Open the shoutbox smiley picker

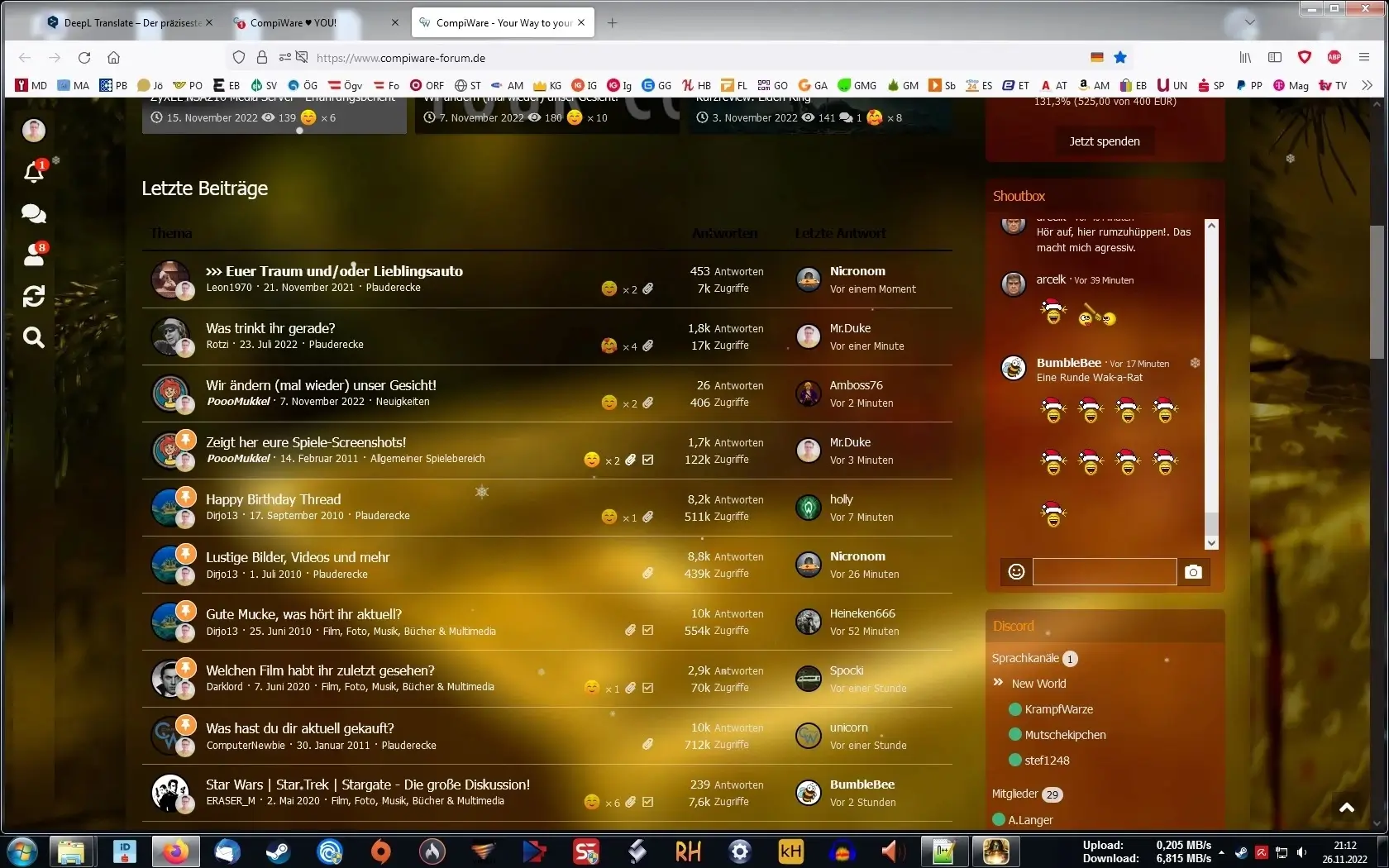pos(1017,571)
